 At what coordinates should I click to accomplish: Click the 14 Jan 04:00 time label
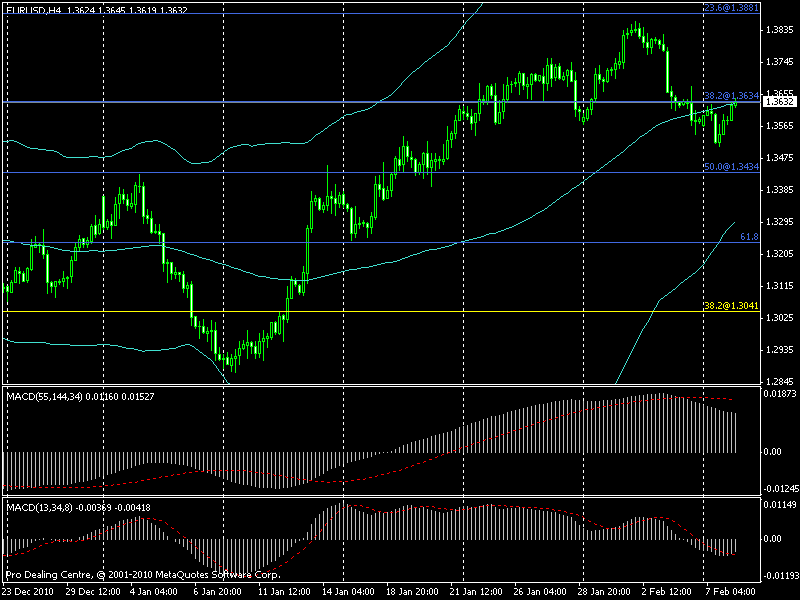pos(348,592)
